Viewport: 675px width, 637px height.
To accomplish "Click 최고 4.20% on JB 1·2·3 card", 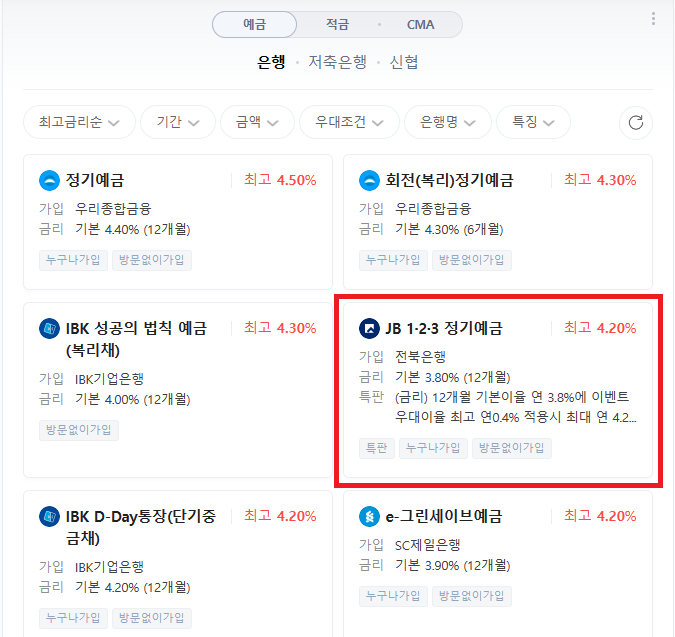I will tap(600, 328).
